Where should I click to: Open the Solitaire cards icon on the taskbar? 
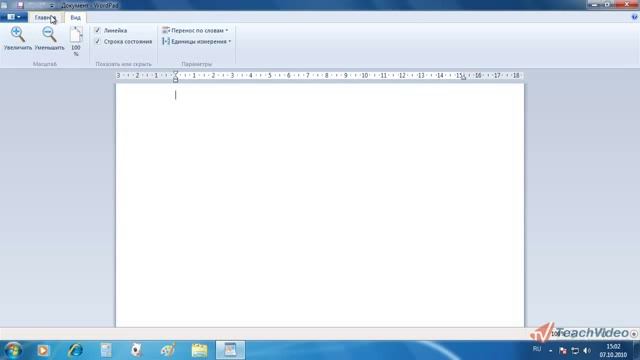click(136, 350)
